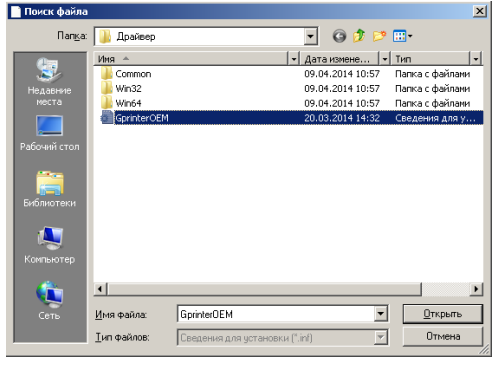The height and width of the screenshot is (367, 503).
Task: Go up one folder level
Action: coord(359,36)
